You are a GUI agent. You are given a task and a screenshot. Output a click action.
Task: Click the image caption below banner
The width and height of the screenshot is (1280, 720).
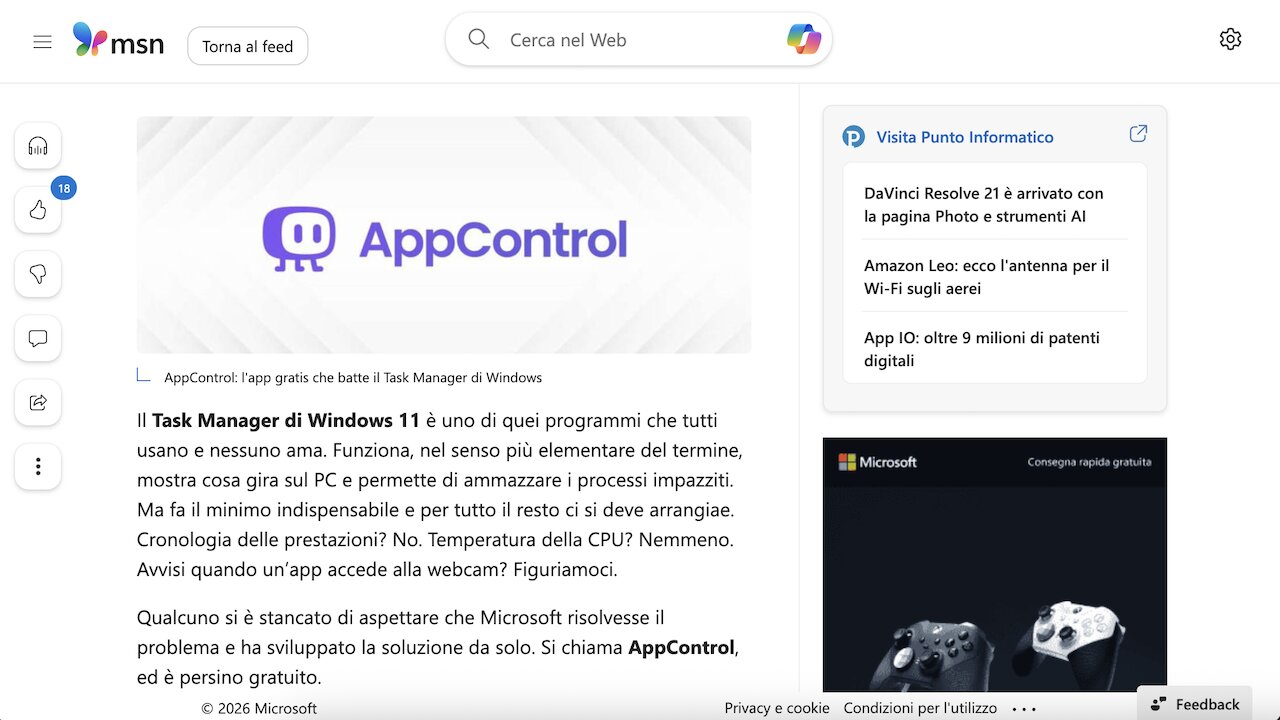click(353, 378)
